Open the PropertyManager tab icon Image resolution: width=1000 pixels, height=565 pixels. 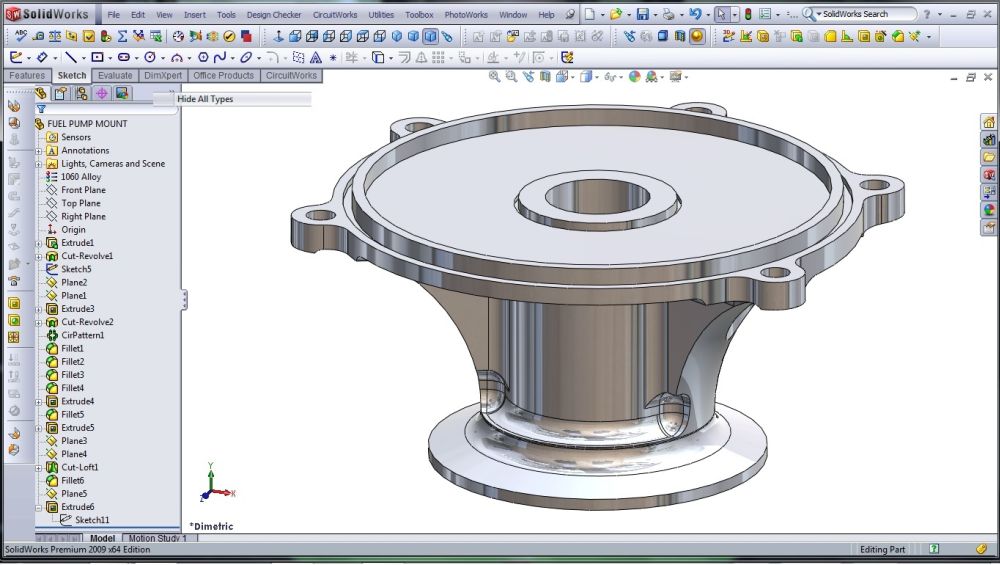(61, 94)
